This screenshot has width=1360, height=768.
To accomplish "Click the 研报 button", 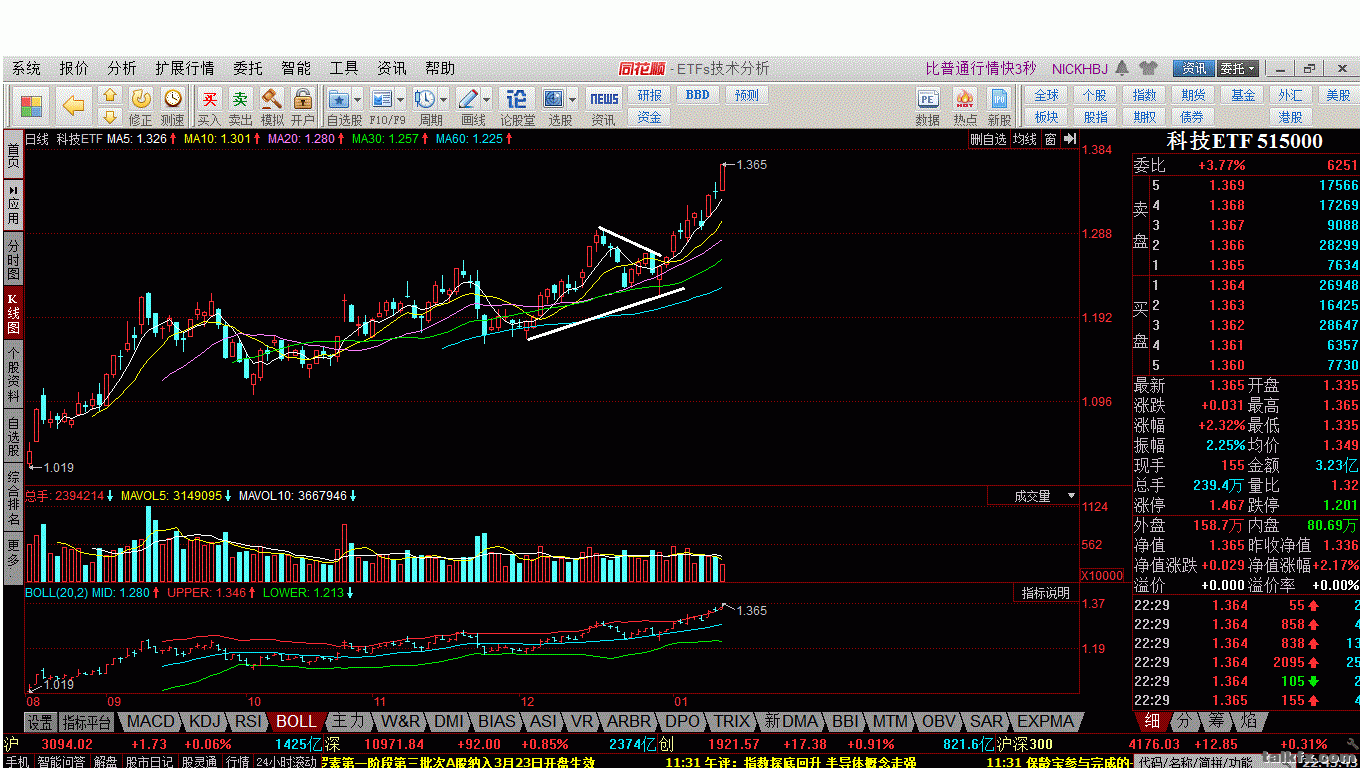I will 650,96.
